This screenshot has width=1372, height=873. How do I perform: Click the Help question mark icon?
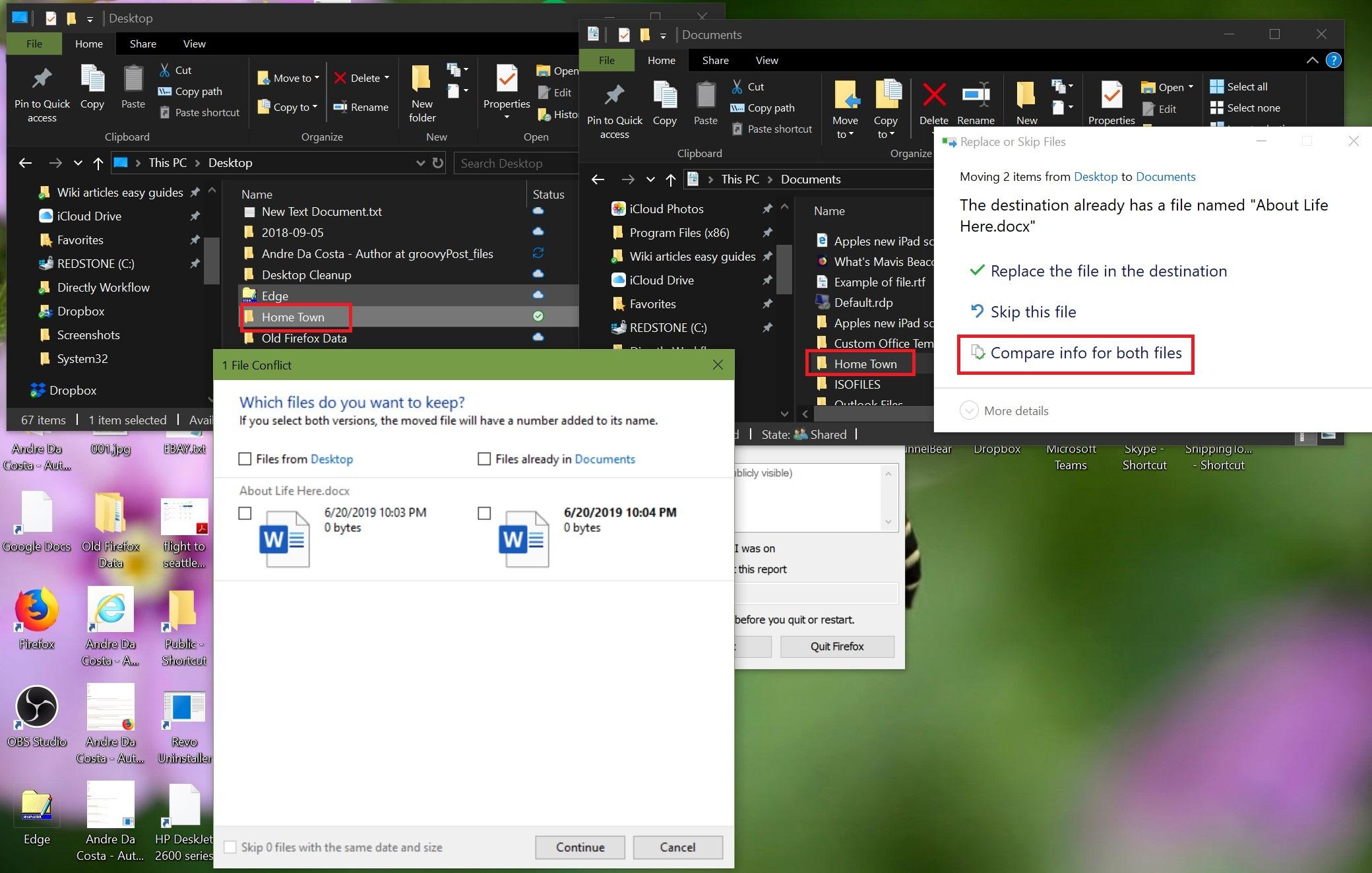(x=1333, y=61)
